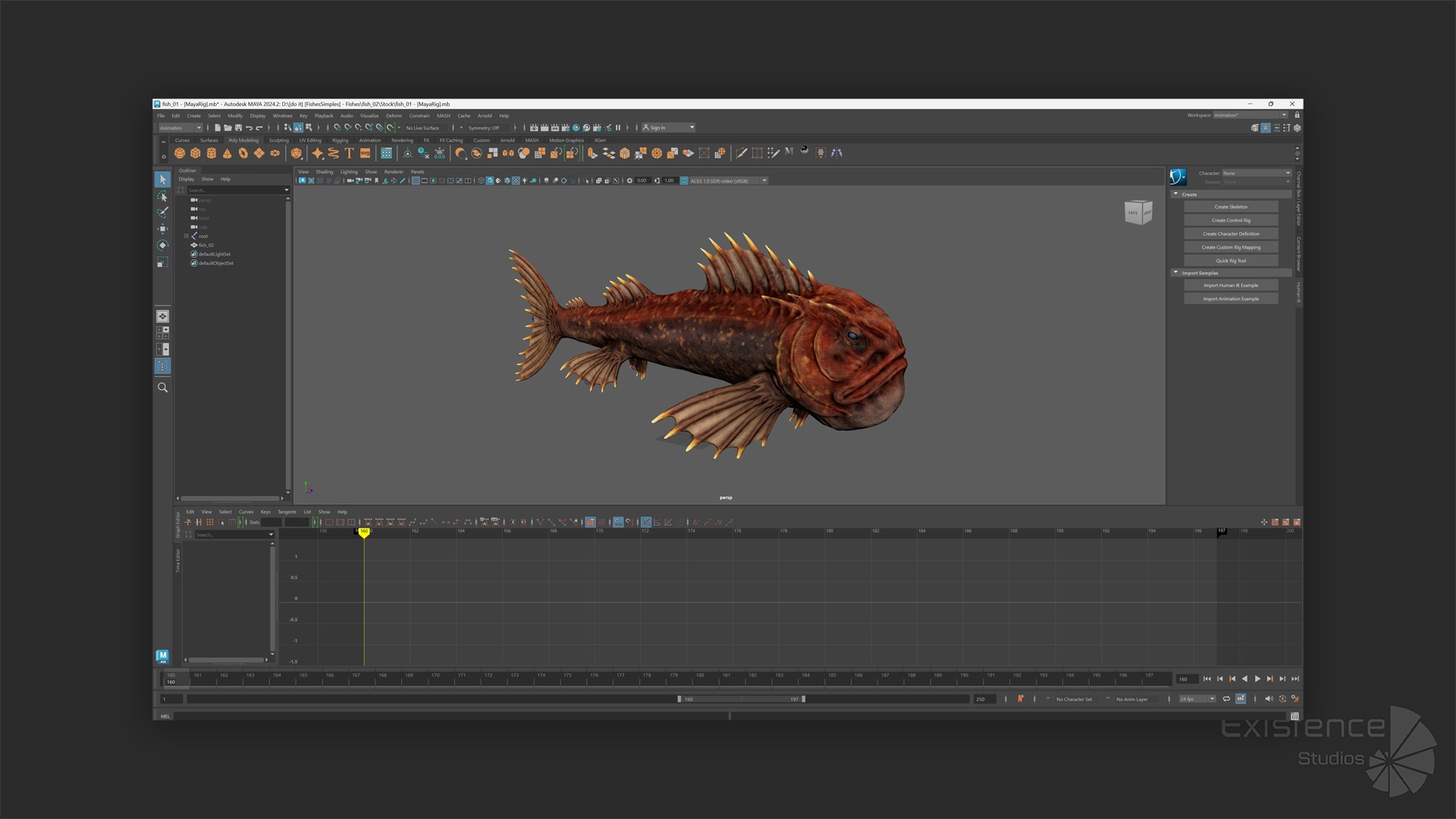
Task: Click the undo arrow icon
Action: click(249, 127)
